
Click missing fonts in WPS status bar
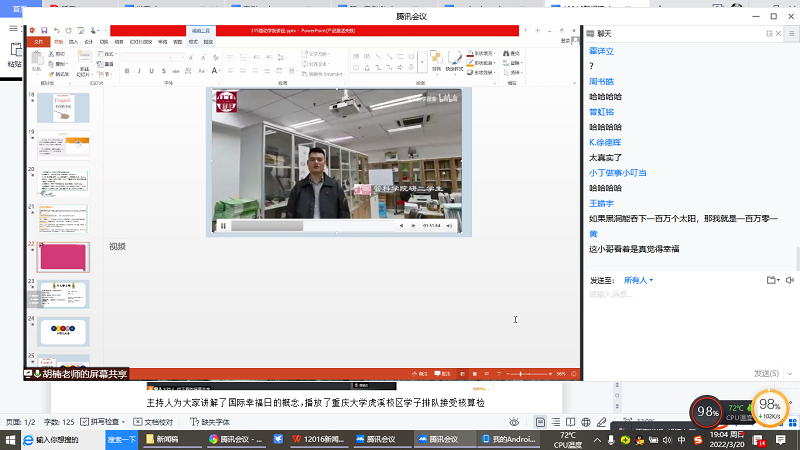point(210,422)
